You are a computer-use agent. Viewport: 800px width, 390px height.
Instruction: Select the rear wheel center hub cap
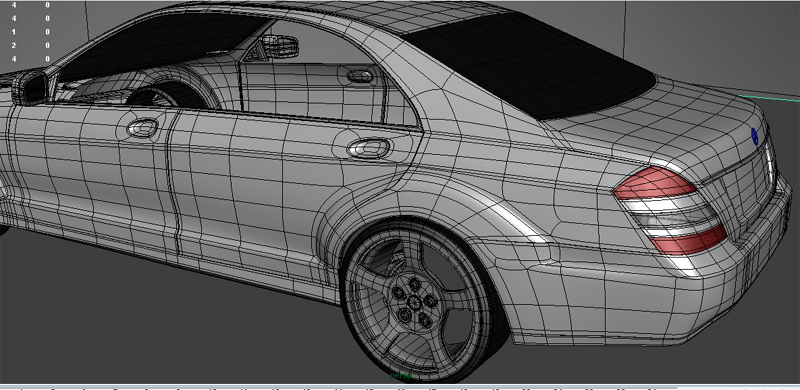coord(414,302)
